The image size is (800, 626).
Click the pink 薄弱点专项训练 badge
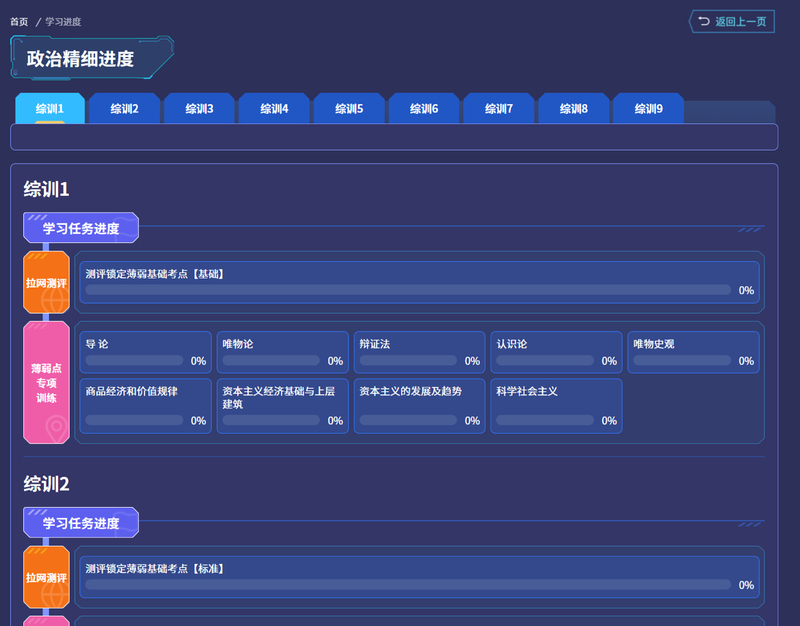(x=46, y=382)
